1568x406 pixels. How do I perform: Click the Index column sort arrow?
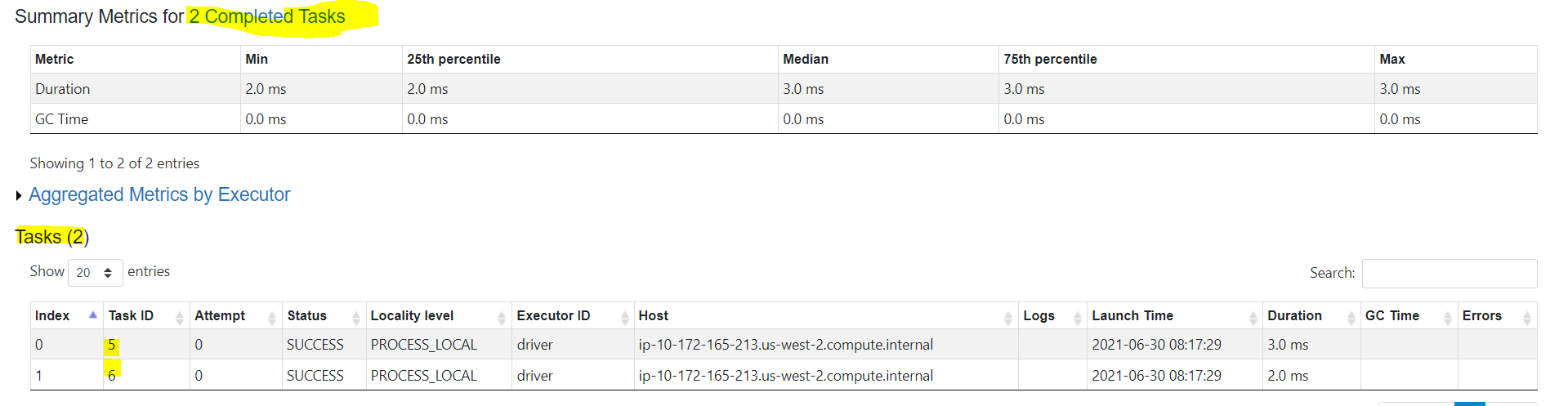(x=93, y=315)
